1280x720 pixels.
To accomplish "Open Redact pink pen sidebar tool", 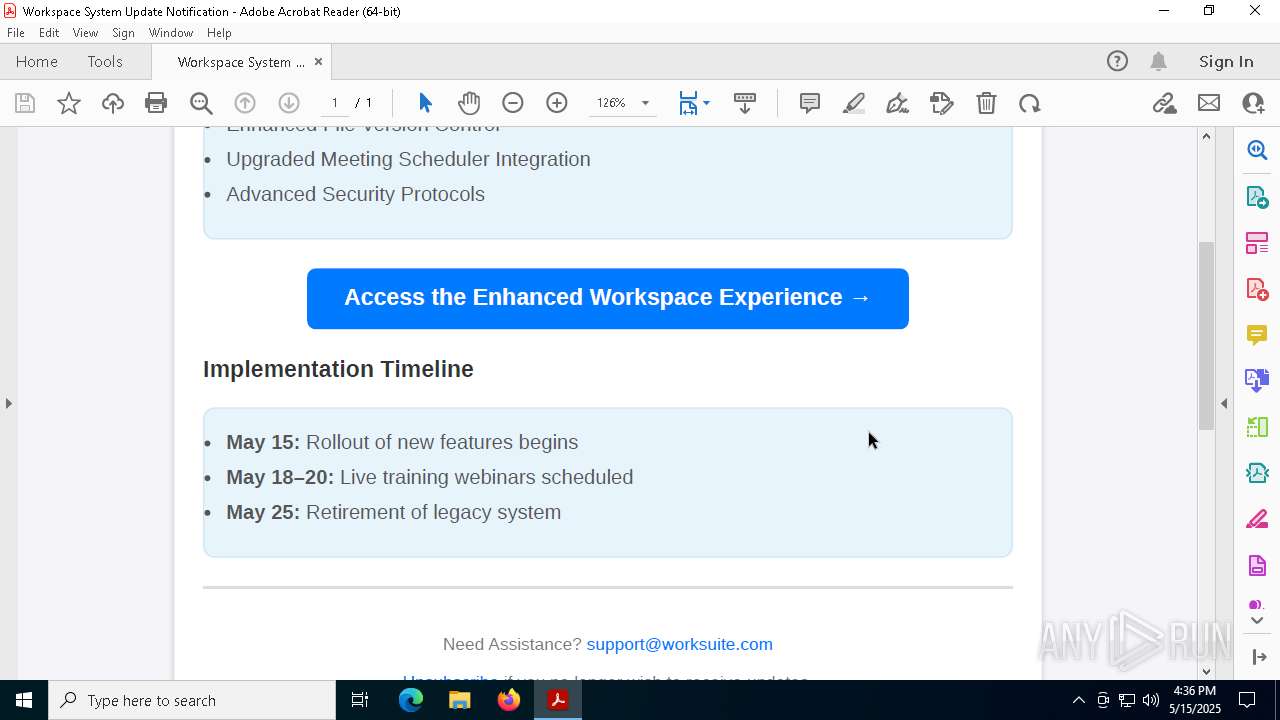I will [1257, 520].
